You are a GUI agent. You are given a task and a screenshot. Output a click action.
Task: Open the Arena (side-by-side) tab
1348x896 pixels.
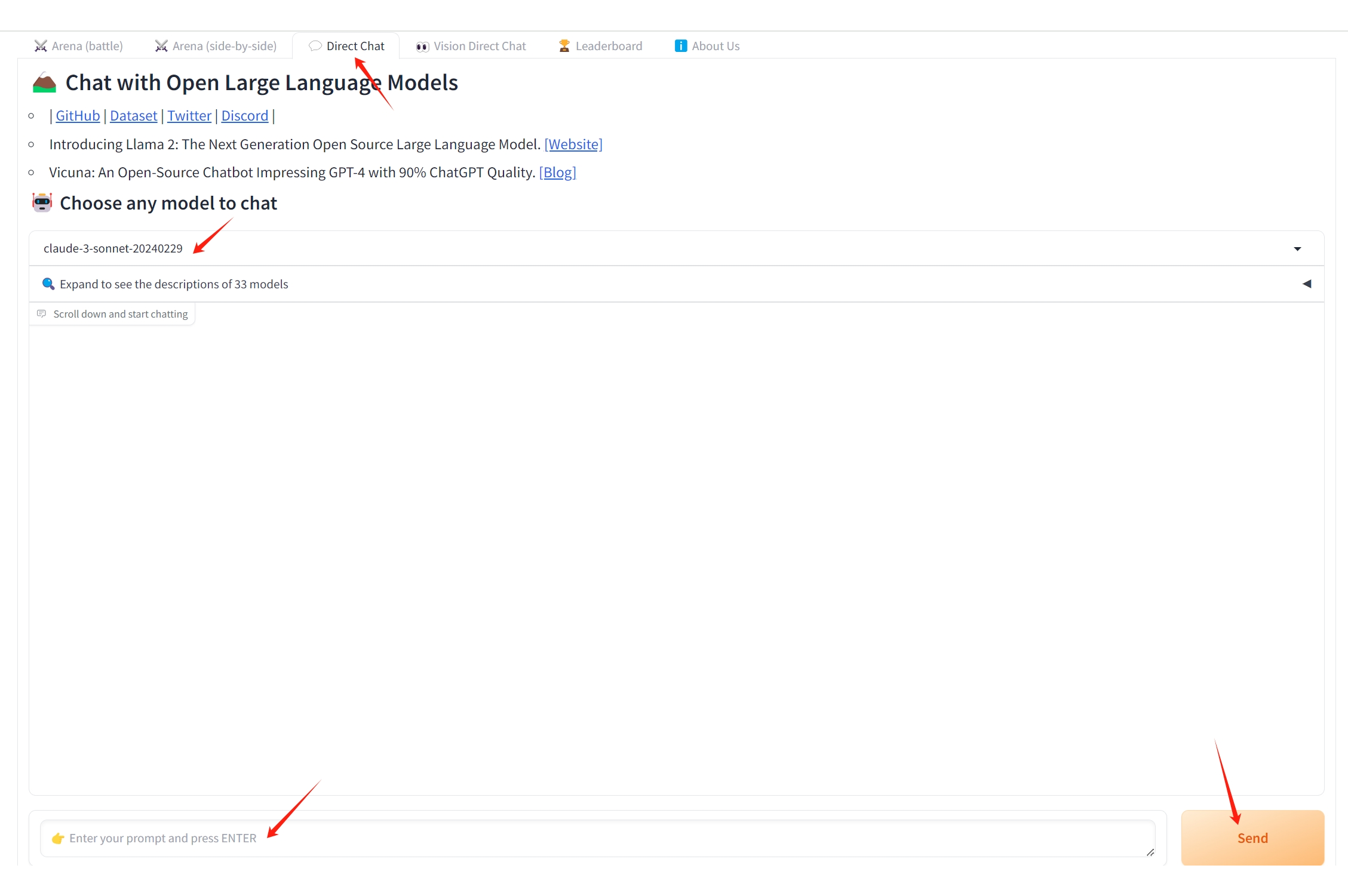pyautogui.click(x=224, y=46)
